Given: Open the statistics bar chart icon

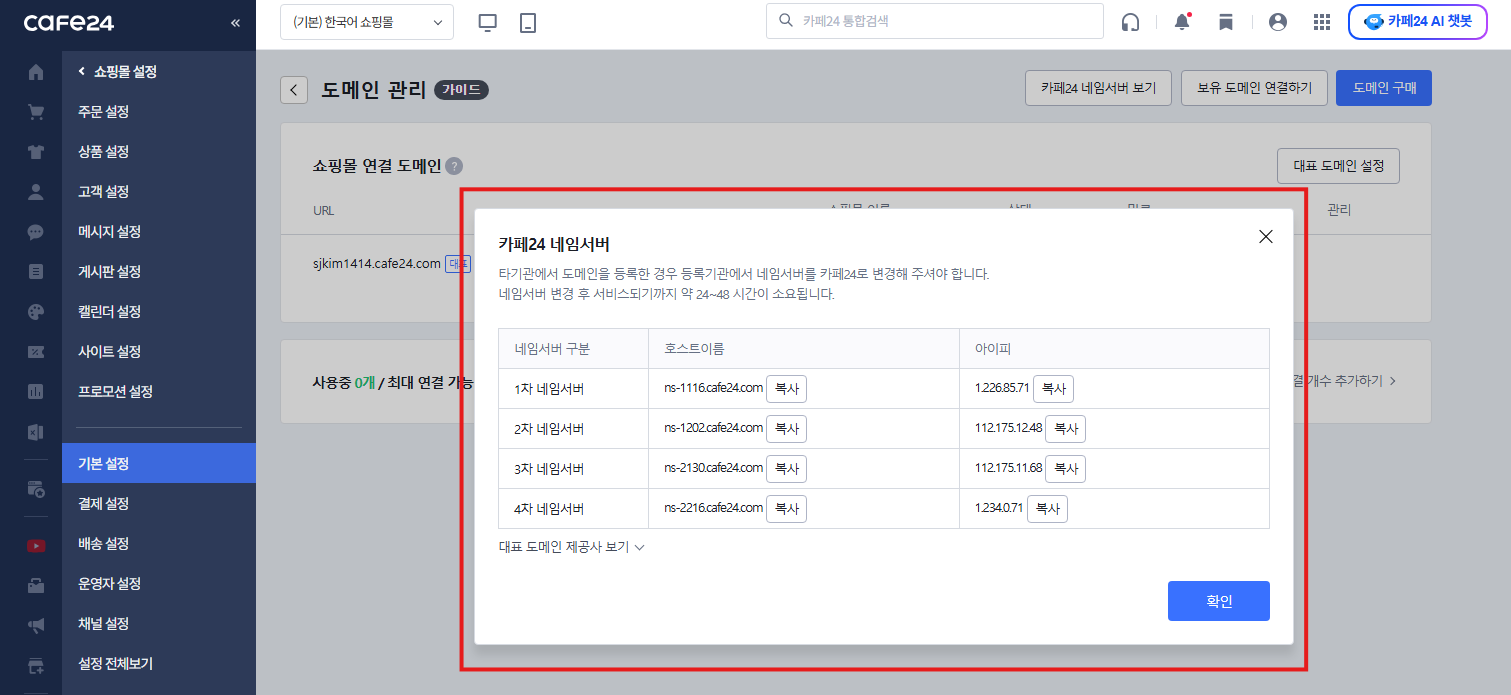Looking at the screenshot, I should pyautogui.click(x=36, y=392).
